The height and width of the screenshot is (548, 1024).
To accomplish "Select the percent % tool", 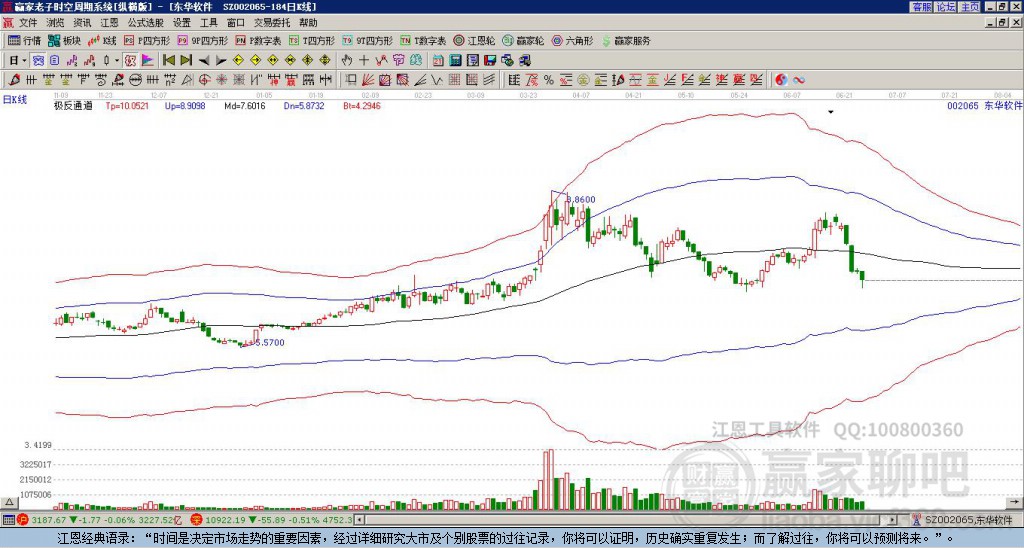I will (x=549, y=80).
